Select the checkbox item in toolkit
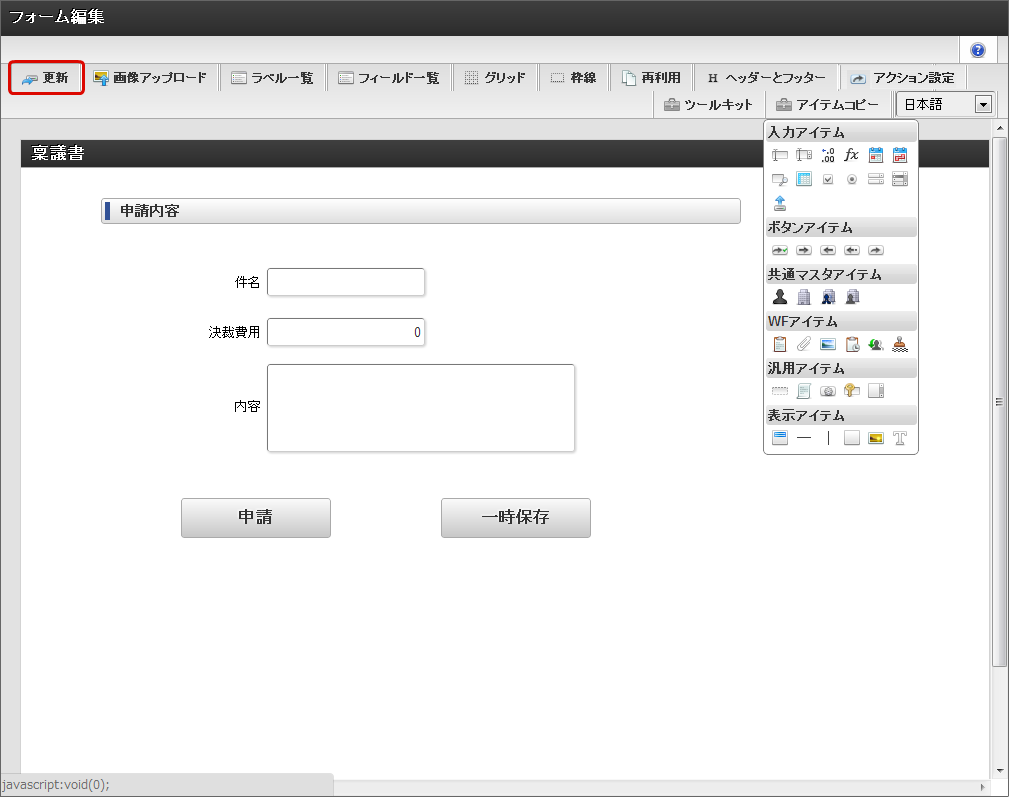 [x=828, y=179]
